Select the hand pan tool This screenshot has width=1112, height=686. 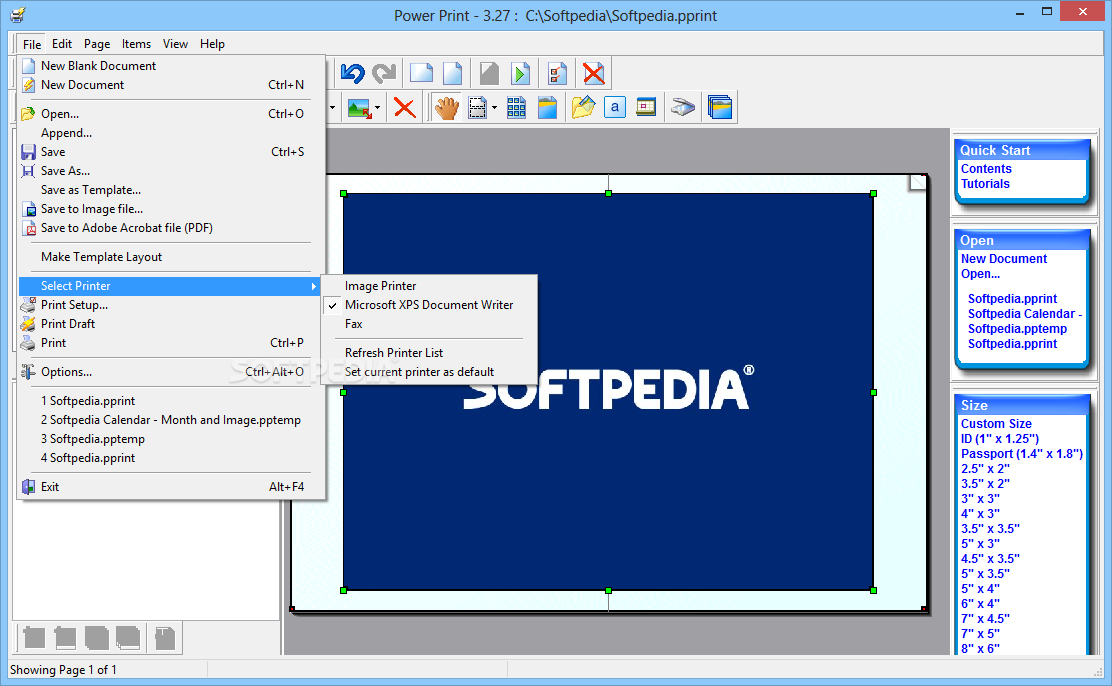pyautogui.click(x=447, y=108)
